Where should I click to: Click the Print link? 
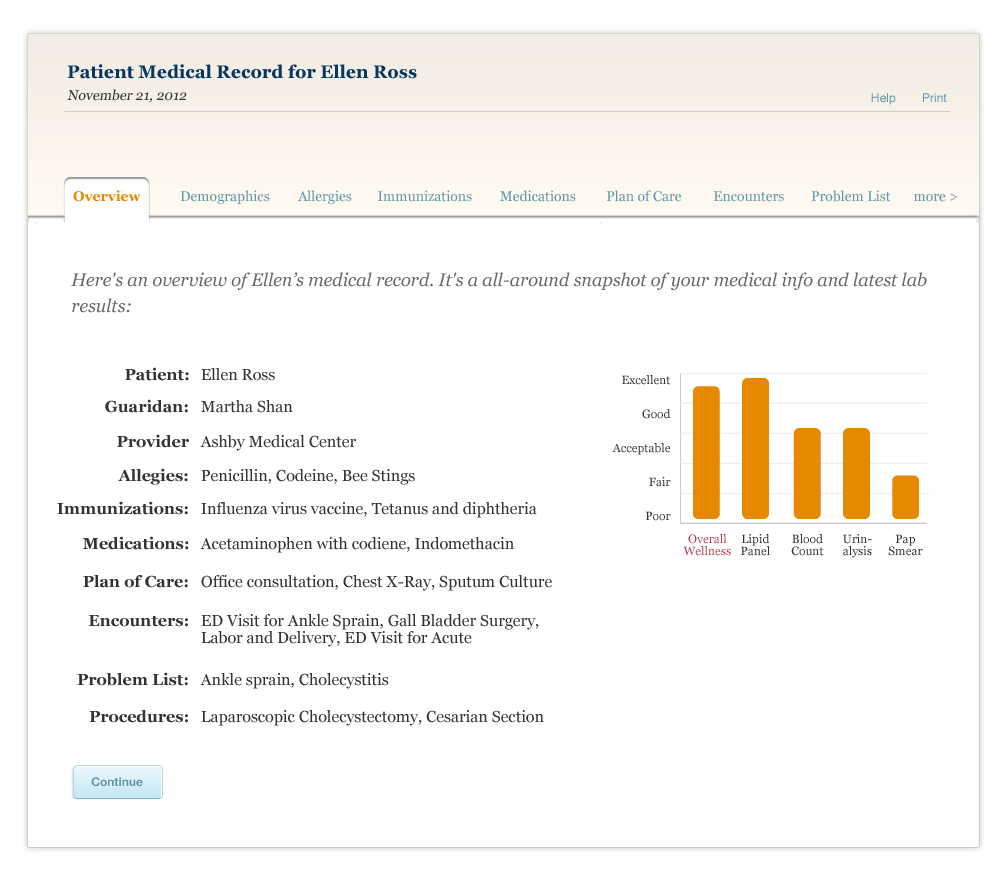pos(934,98)
